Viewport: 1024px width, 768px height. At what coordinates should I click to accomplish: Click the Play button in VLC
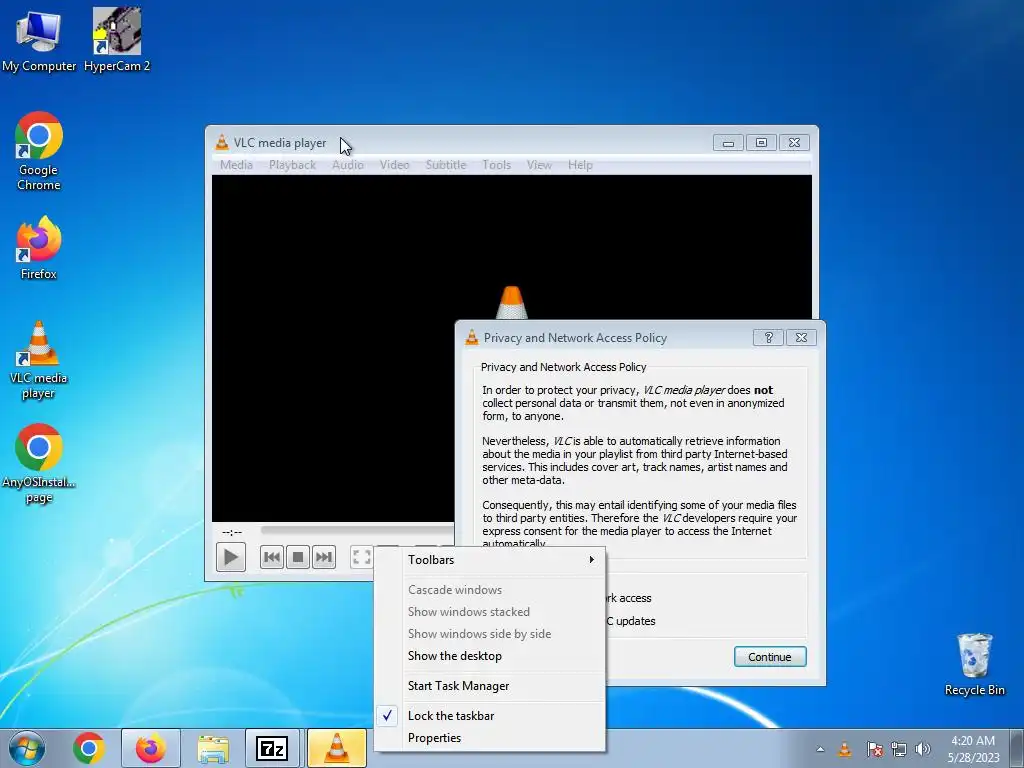(231, 557)
